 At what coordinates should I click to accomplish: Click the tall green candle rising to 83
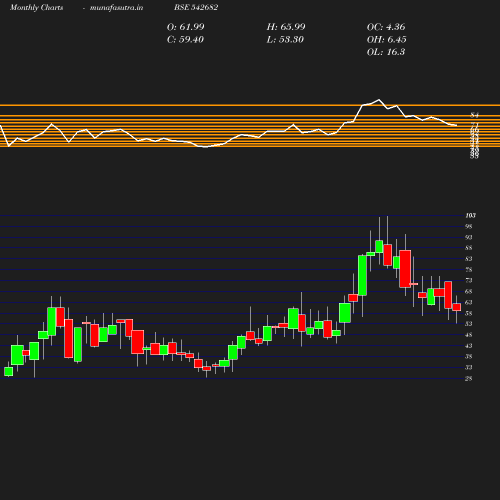(x=362, y=275)
